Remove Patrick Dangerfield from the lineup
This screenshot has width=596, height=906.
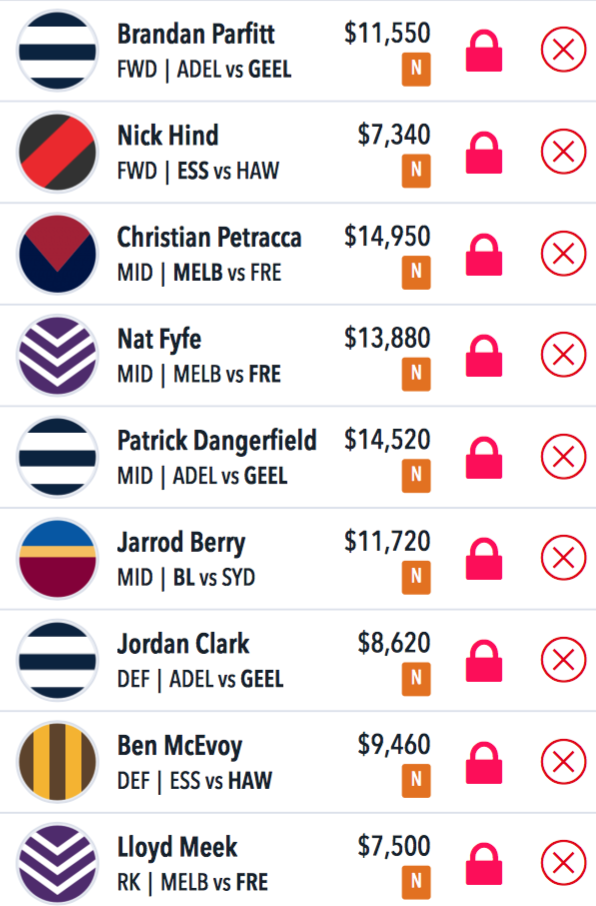pyautogui.click(x=564, y=456)
